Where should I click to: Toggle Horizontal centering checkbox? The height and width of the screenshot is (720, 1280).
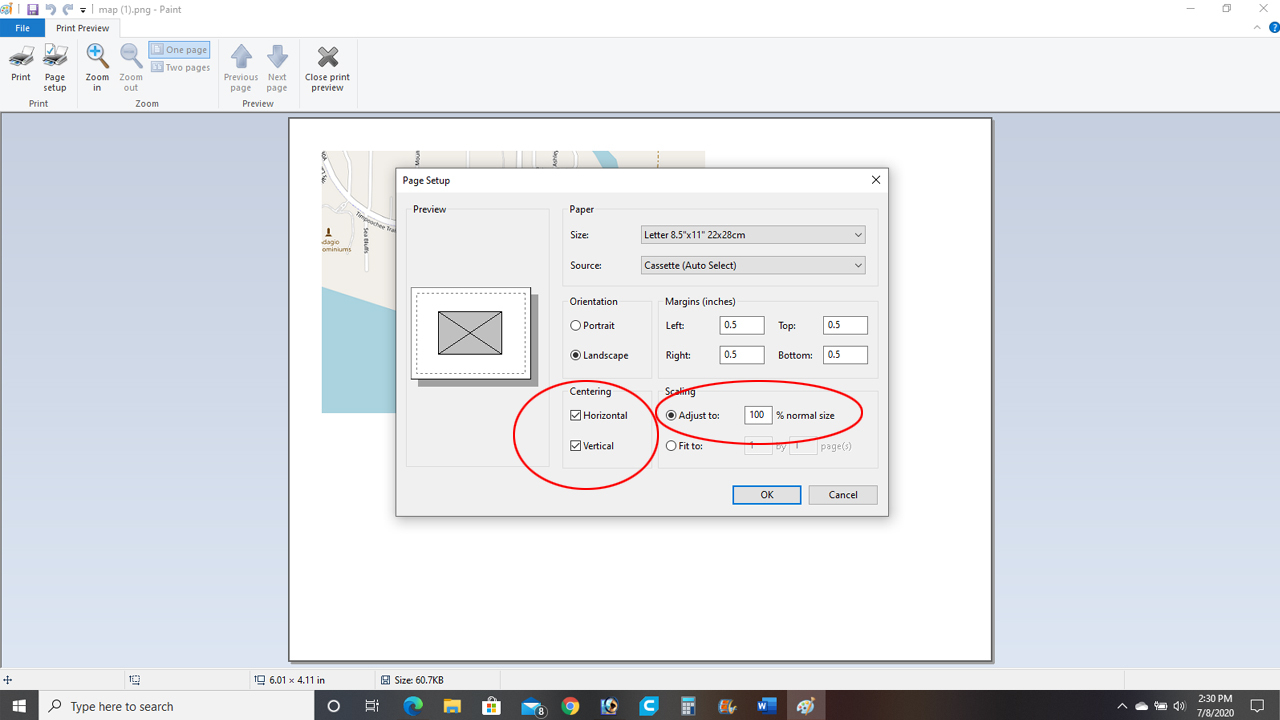(599, 416)
